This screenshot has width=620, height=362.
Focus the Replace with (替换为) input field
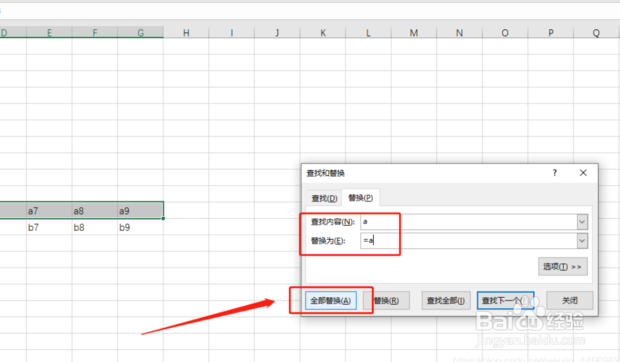469,241
